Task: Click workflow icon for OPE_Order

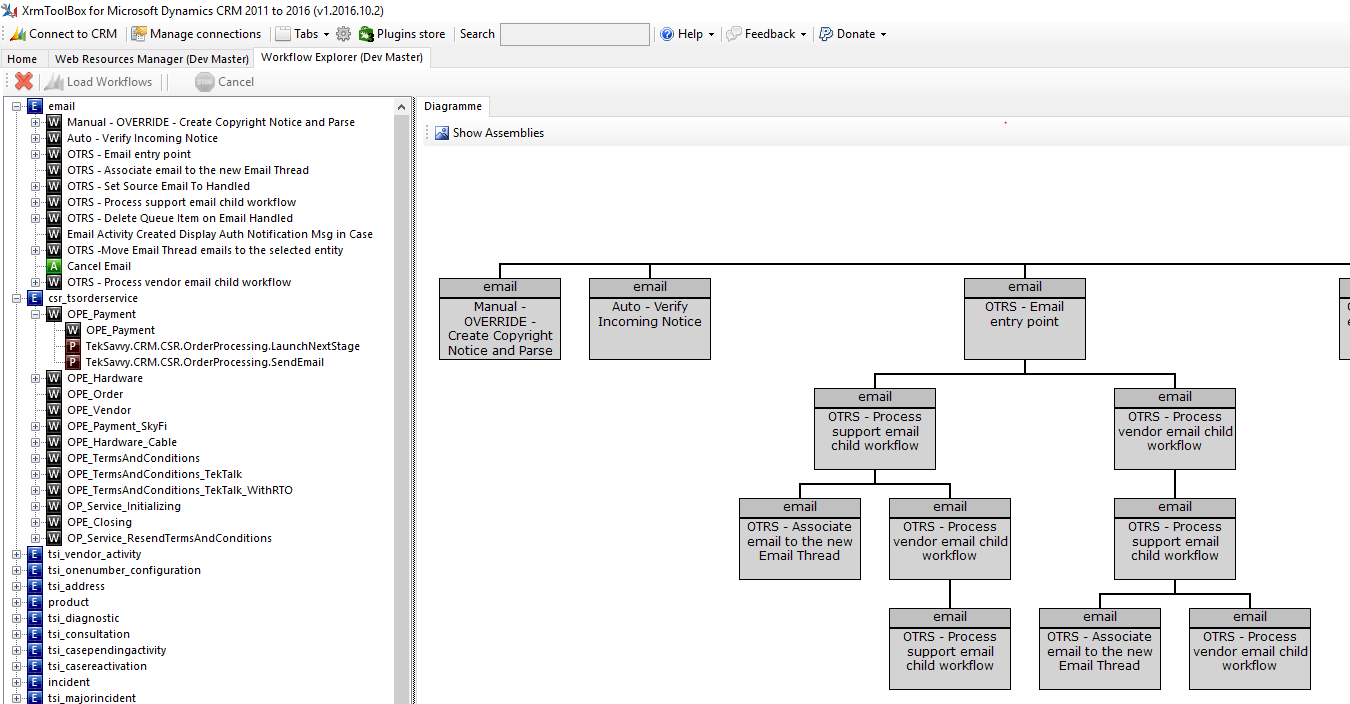Action: pyautogui.click(x=54, y=394)
